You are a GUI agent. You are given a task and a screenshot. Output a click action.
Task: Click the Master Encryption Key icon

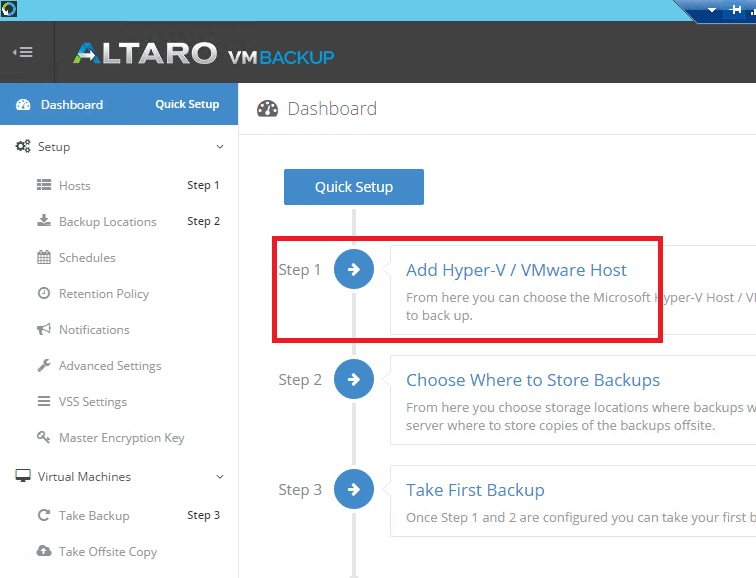44,437
